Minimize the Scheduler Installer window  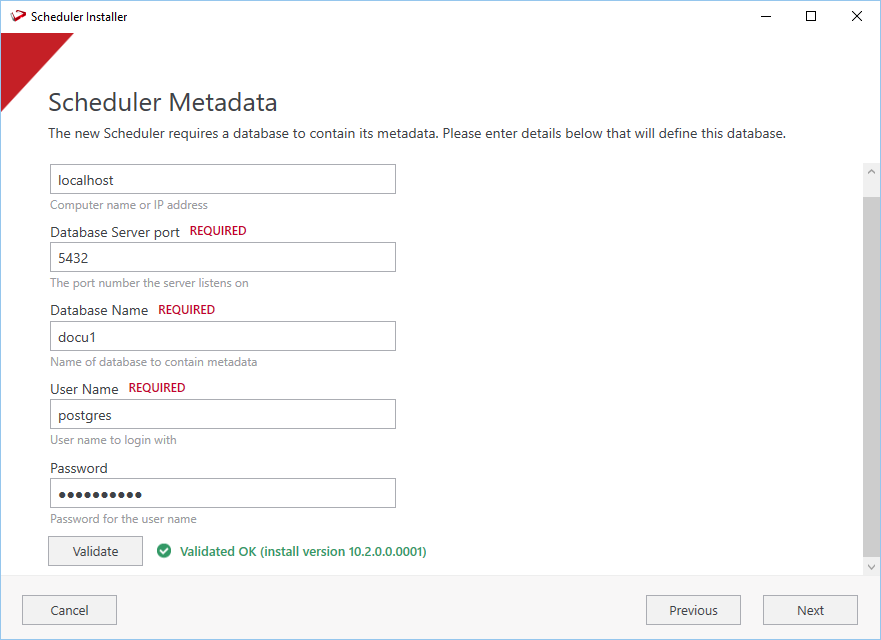coord(765,16)
